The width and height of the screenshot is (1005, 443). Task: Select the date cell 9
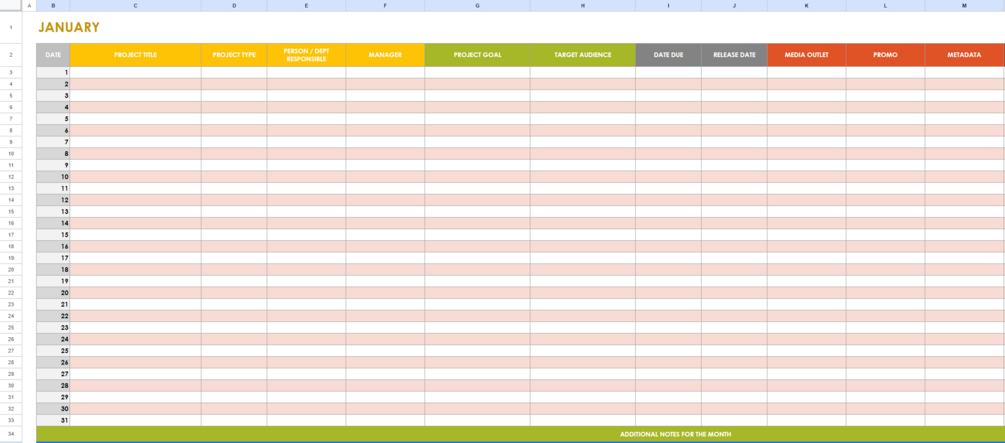click(x=53, y=165)
